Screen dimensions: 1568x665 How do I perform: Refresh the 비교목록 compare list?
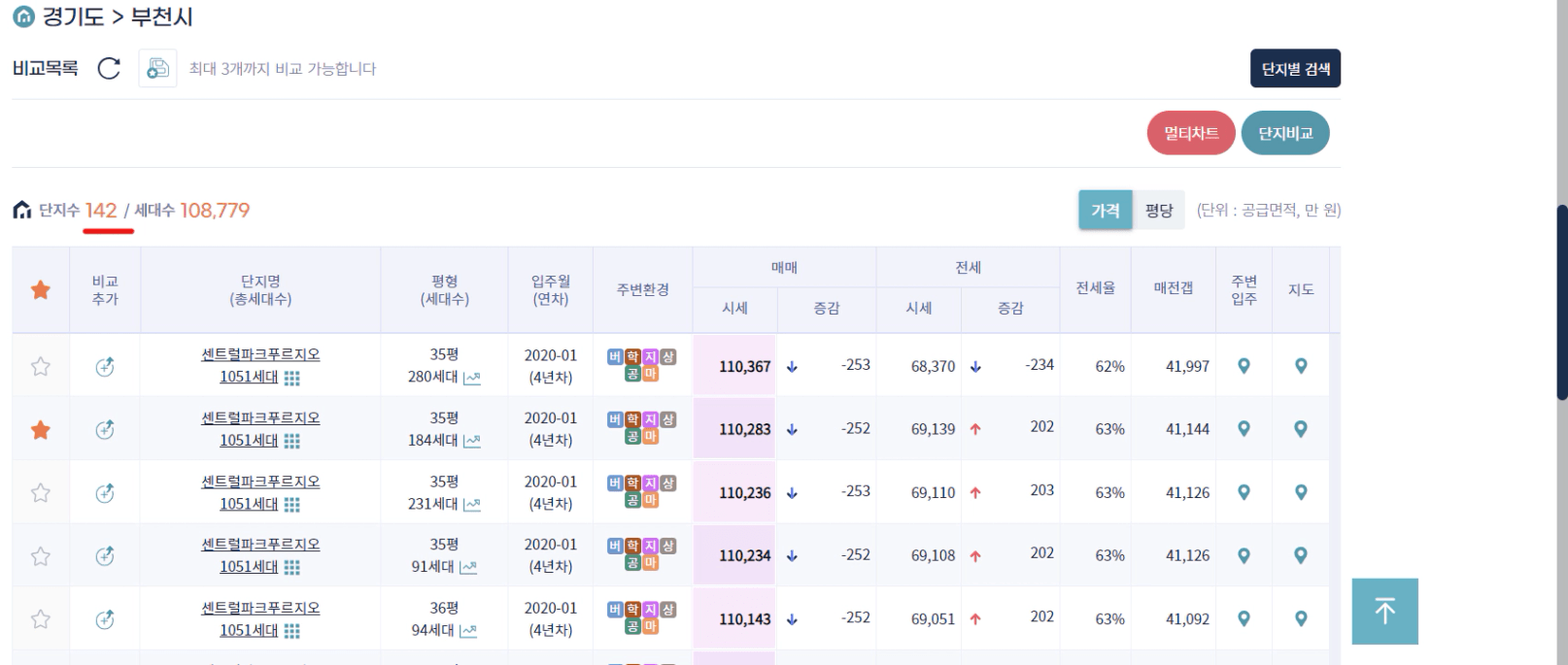pos(109,69)
